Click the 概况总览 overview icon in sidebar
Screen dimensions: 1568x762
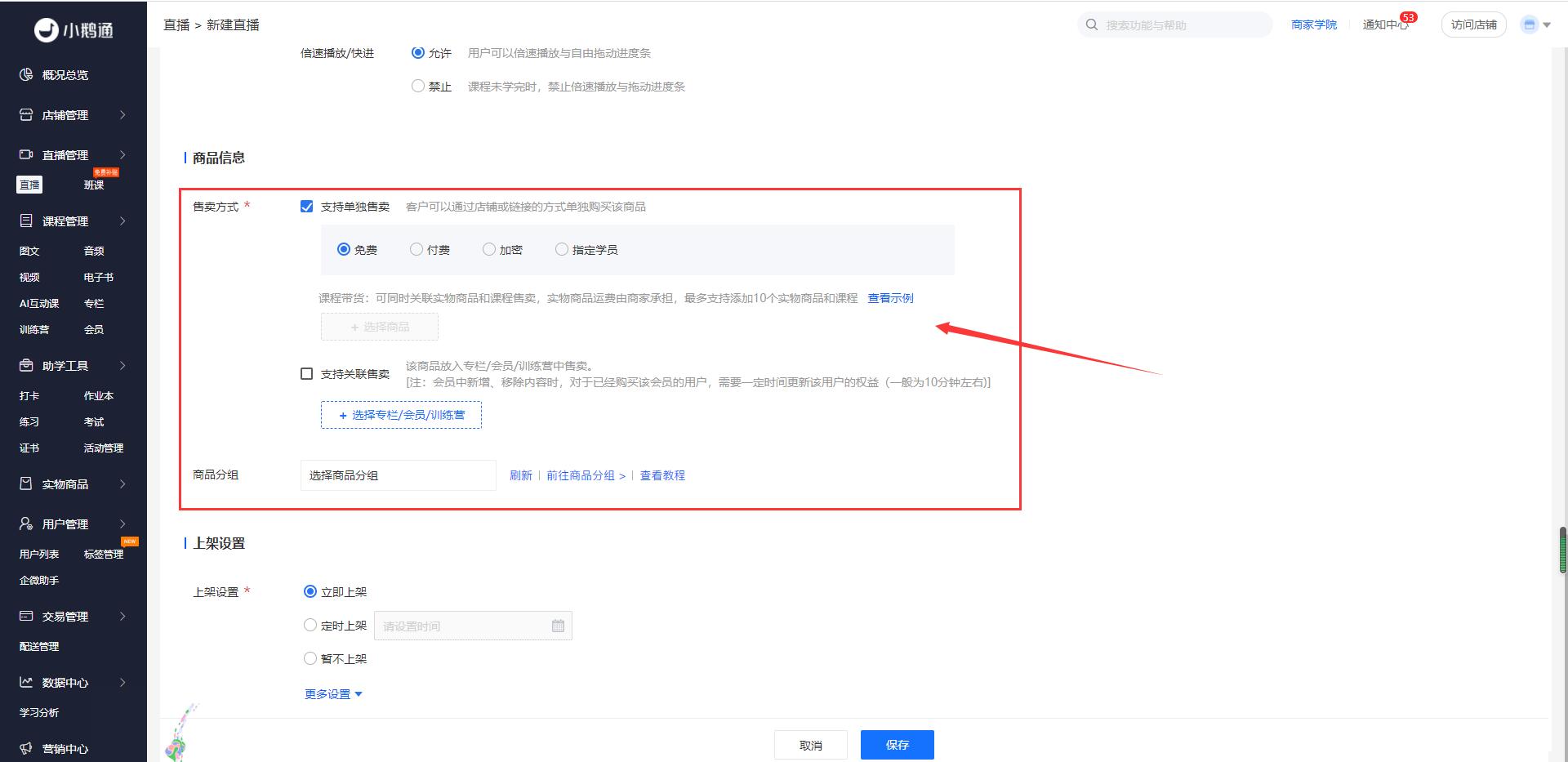(26, 75)
